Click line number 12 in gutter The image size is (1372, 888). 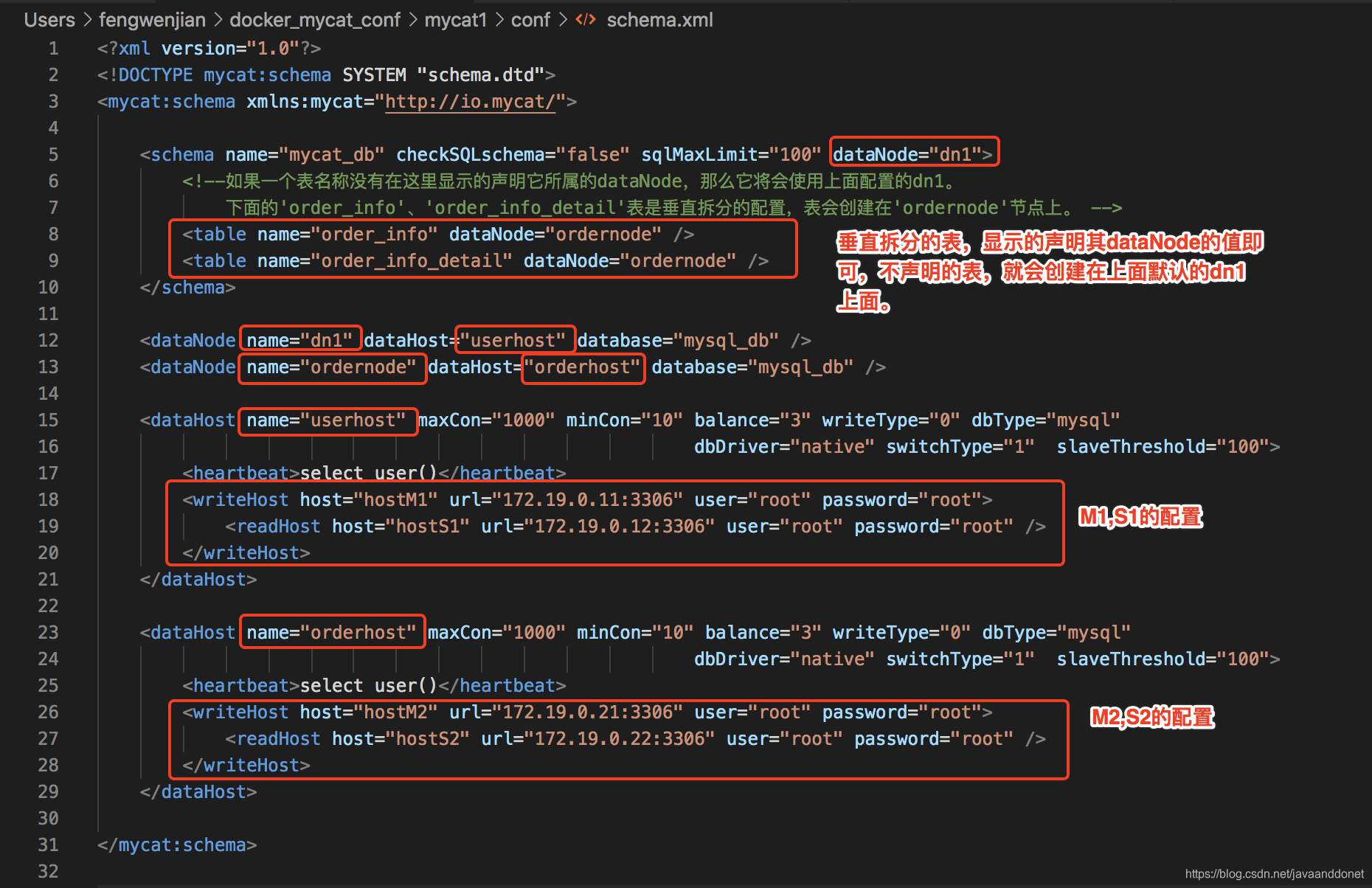(48, 341)
